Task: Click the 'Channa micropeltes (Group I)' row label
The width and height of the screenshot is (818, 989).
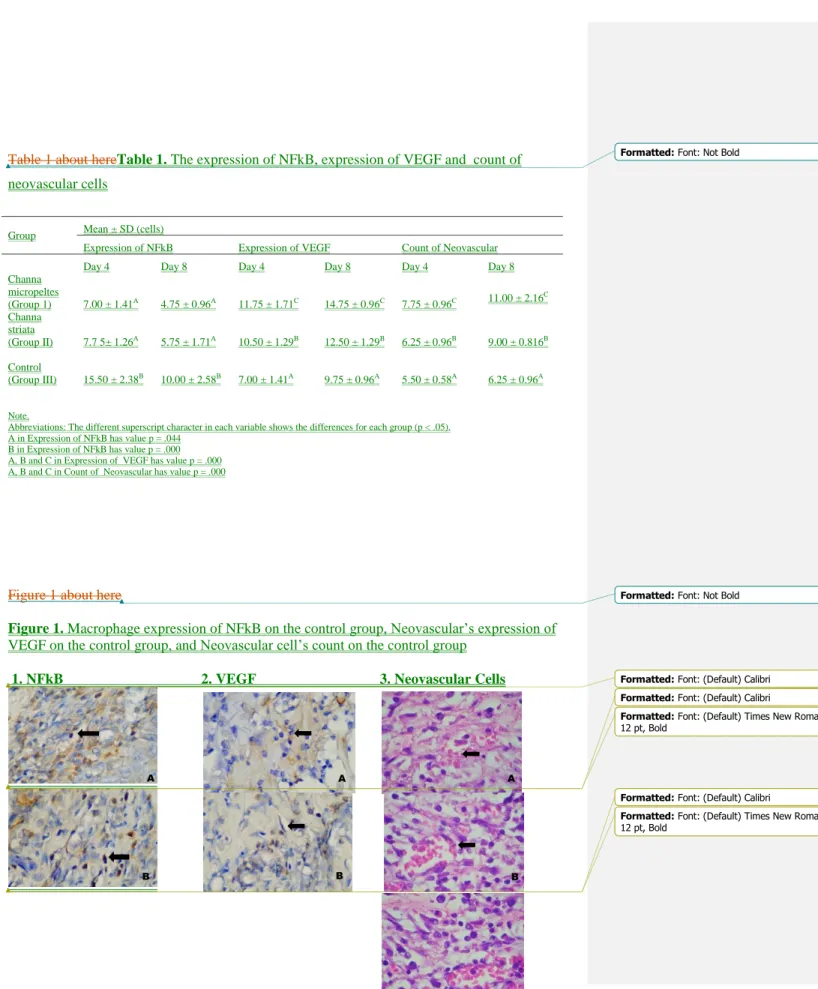Action: tap(33, 291)
